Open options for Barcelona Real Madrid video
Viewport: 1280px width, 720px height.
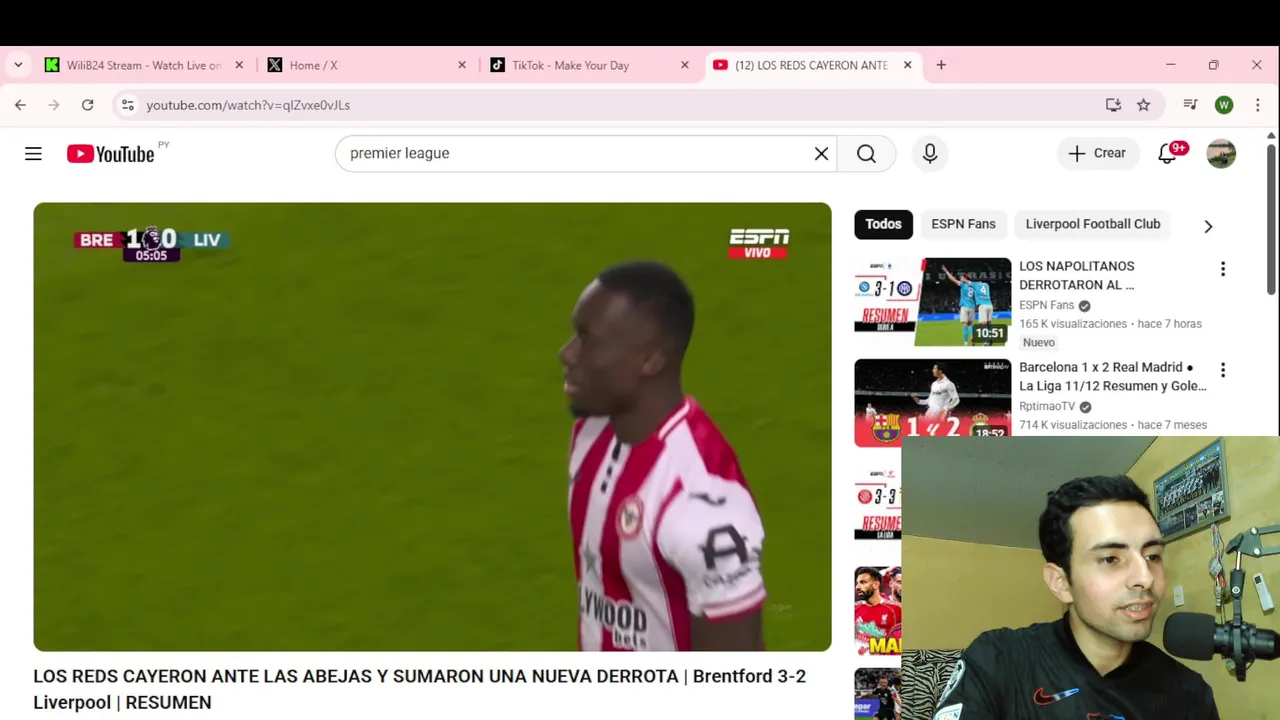point(1222,370)
